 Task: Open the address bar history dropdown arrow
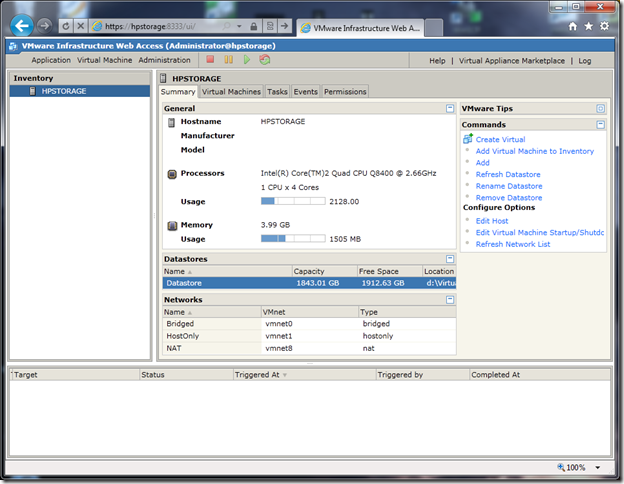click(x=239, y=26)
